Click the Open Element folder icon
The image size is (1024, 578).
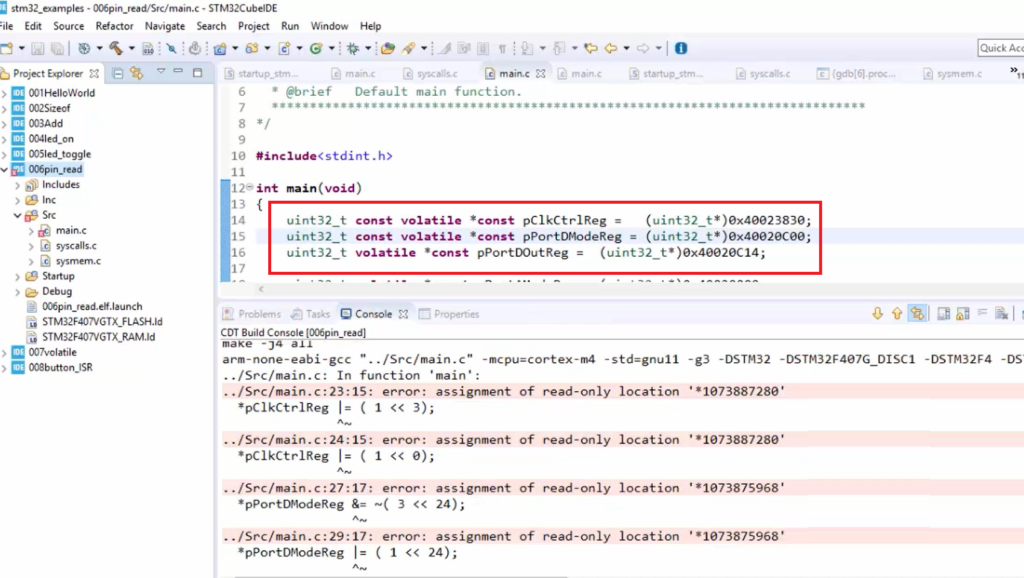click(388, 48)
